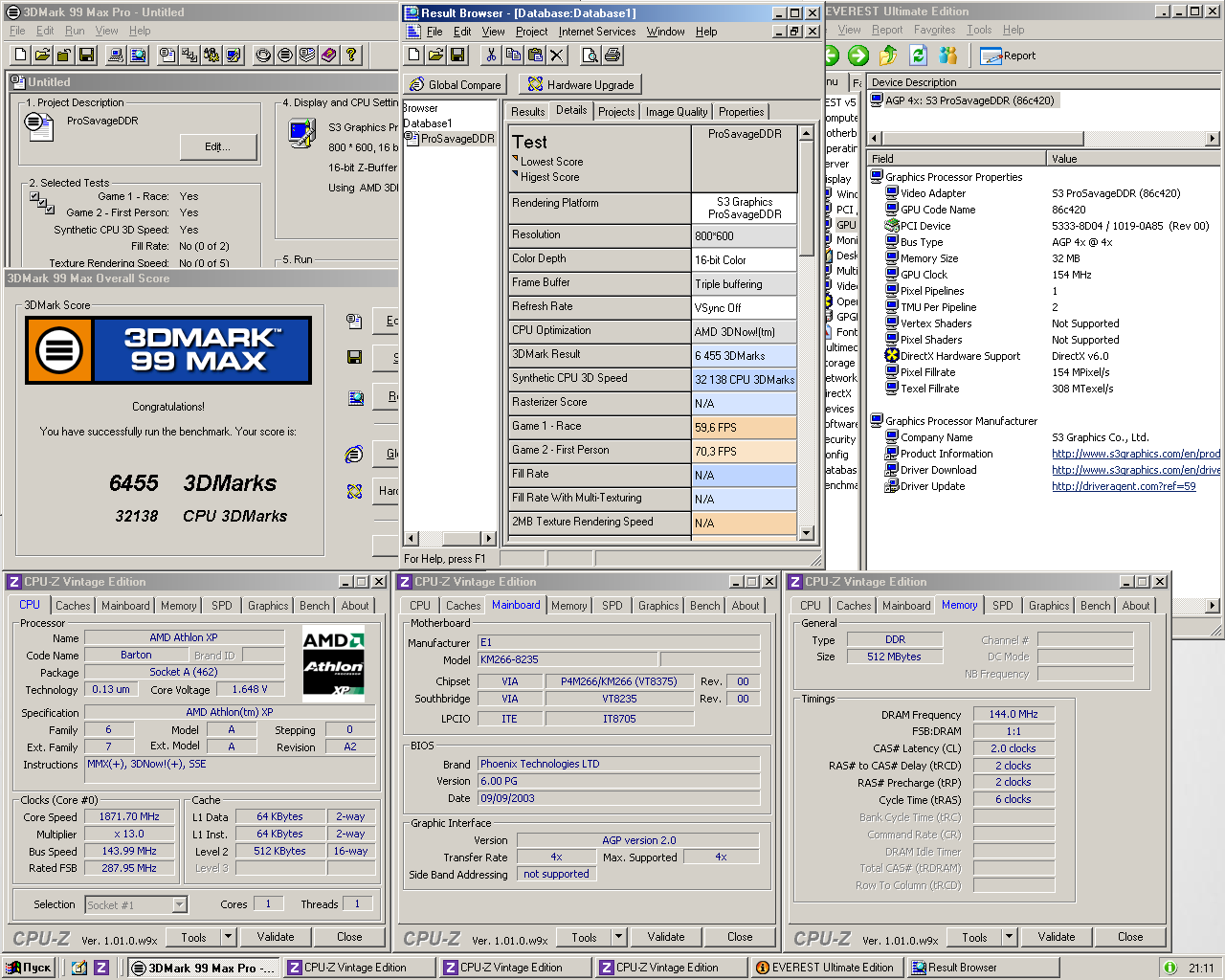Image resolution: width=1225 pixels, height=980 pixels.
Task: Click Copy icon in Result Browser toolbar
Action: tap(513, 56)
